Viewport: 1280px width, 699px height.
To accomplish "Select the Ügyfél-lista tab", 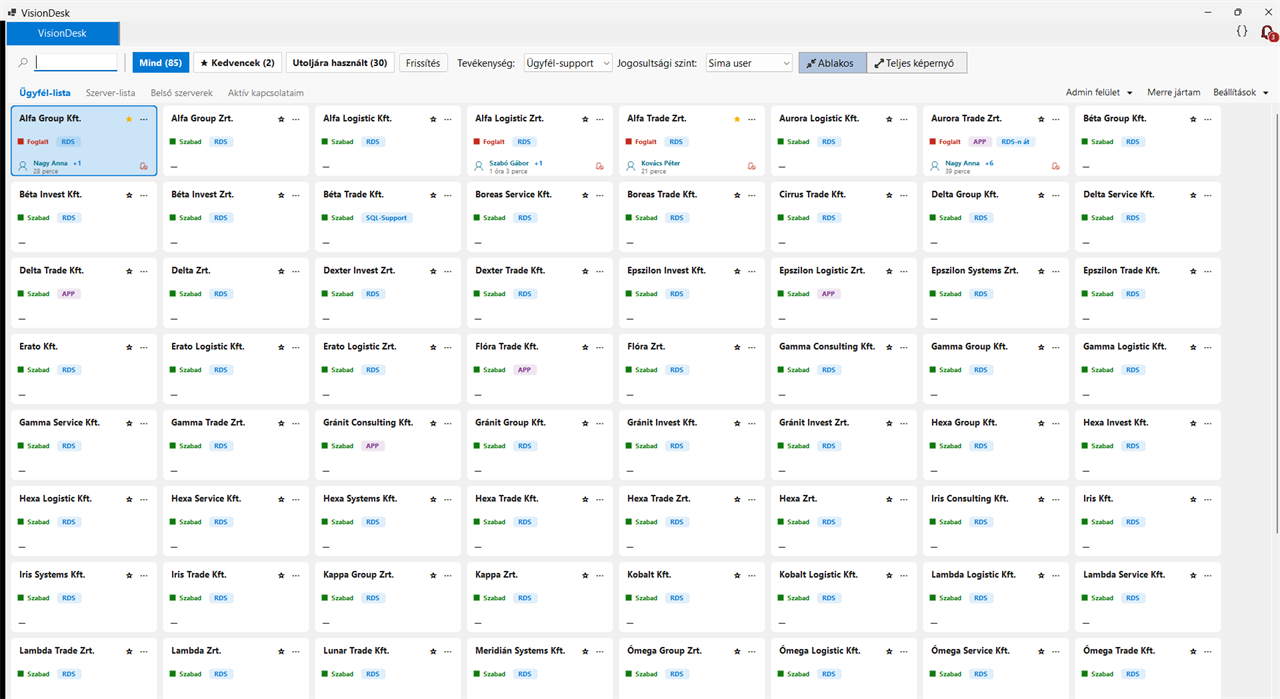I will [x=45, y=93].
